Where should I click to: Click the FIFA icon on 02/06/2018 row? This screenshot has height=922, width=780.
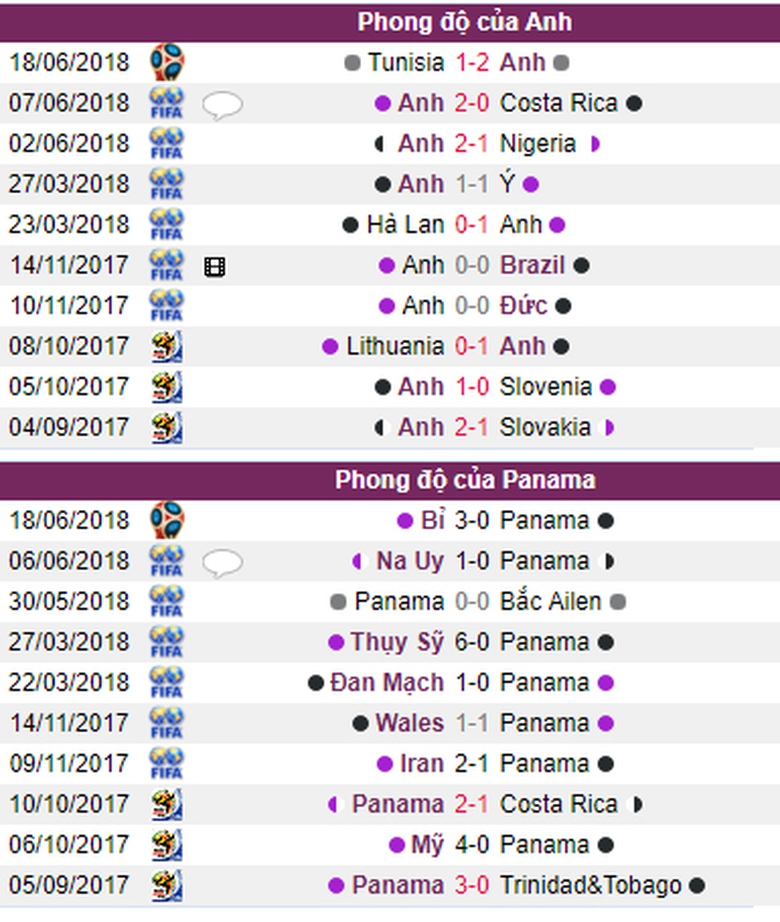(x=167, y=144)
